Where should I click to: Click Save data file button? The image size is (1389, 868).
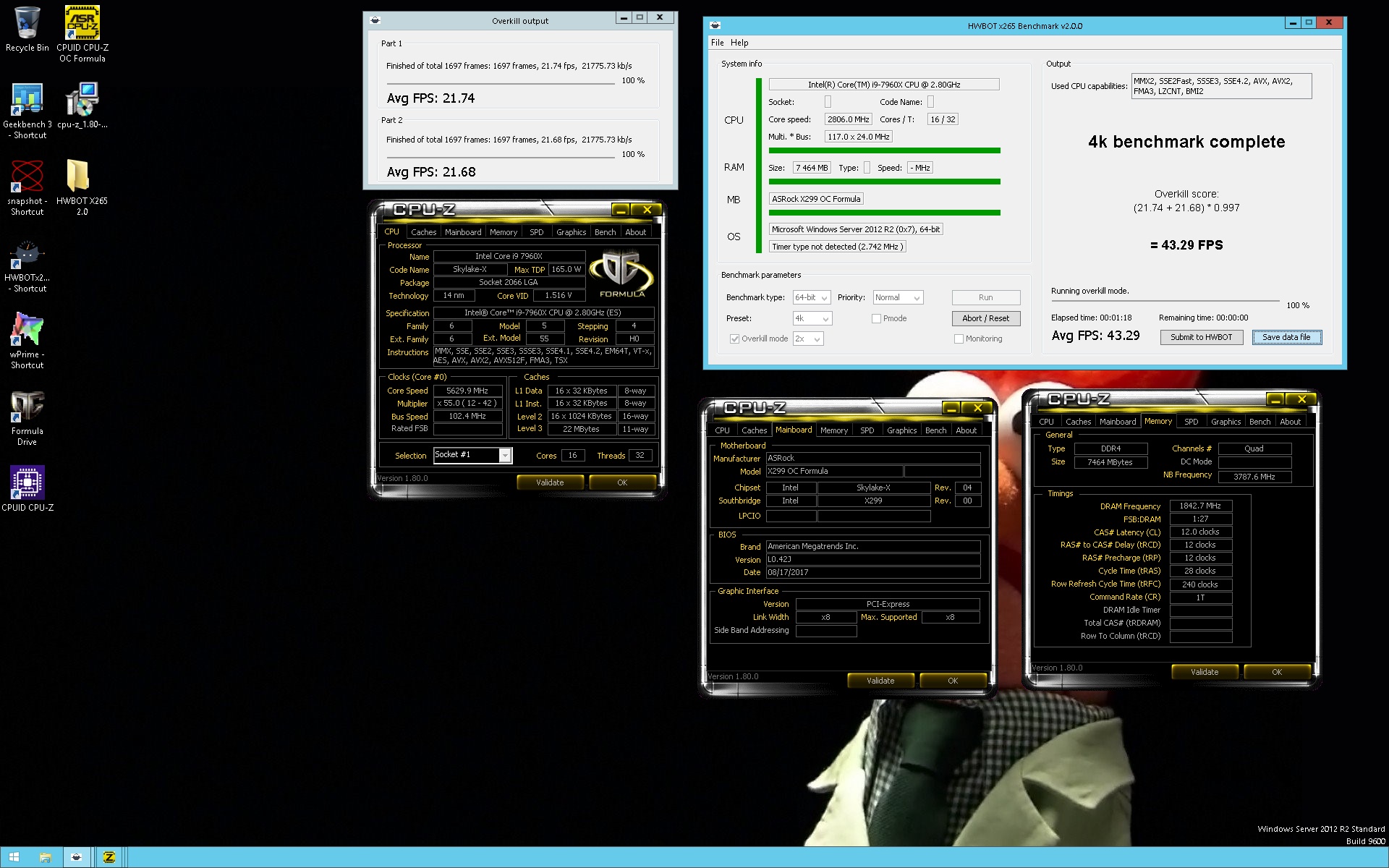coord(1286,337)
